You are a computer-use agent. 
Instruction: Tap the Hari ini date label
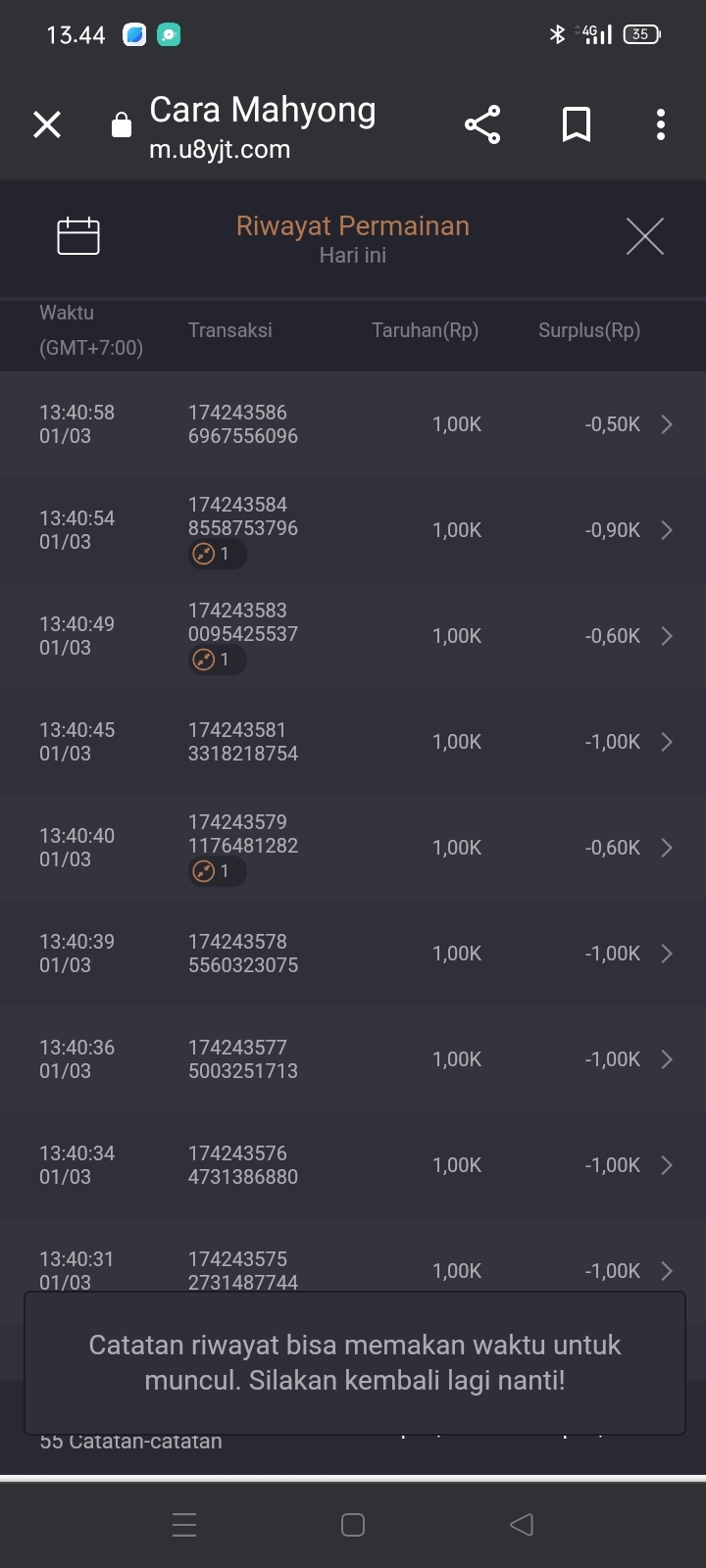click(353, 256)
